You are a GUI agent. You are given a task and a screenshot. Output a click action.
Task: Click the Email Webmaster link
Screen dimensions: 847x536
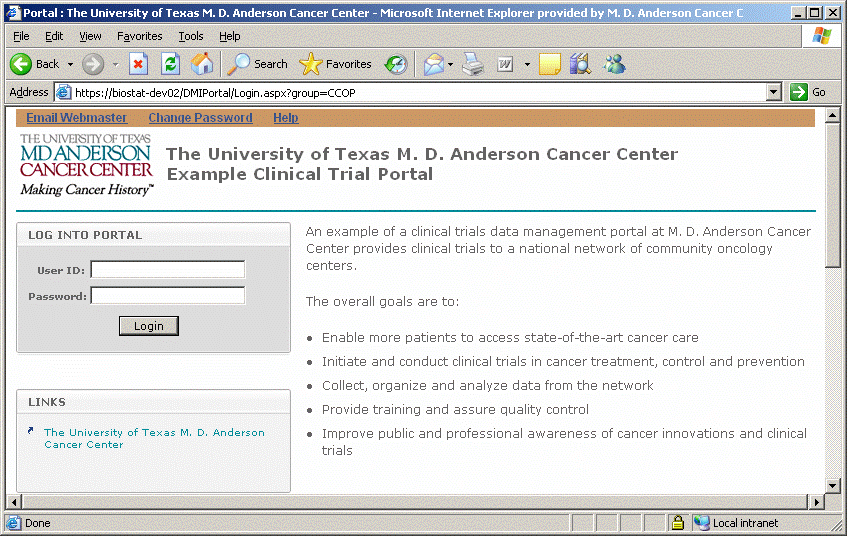(76, 117)
